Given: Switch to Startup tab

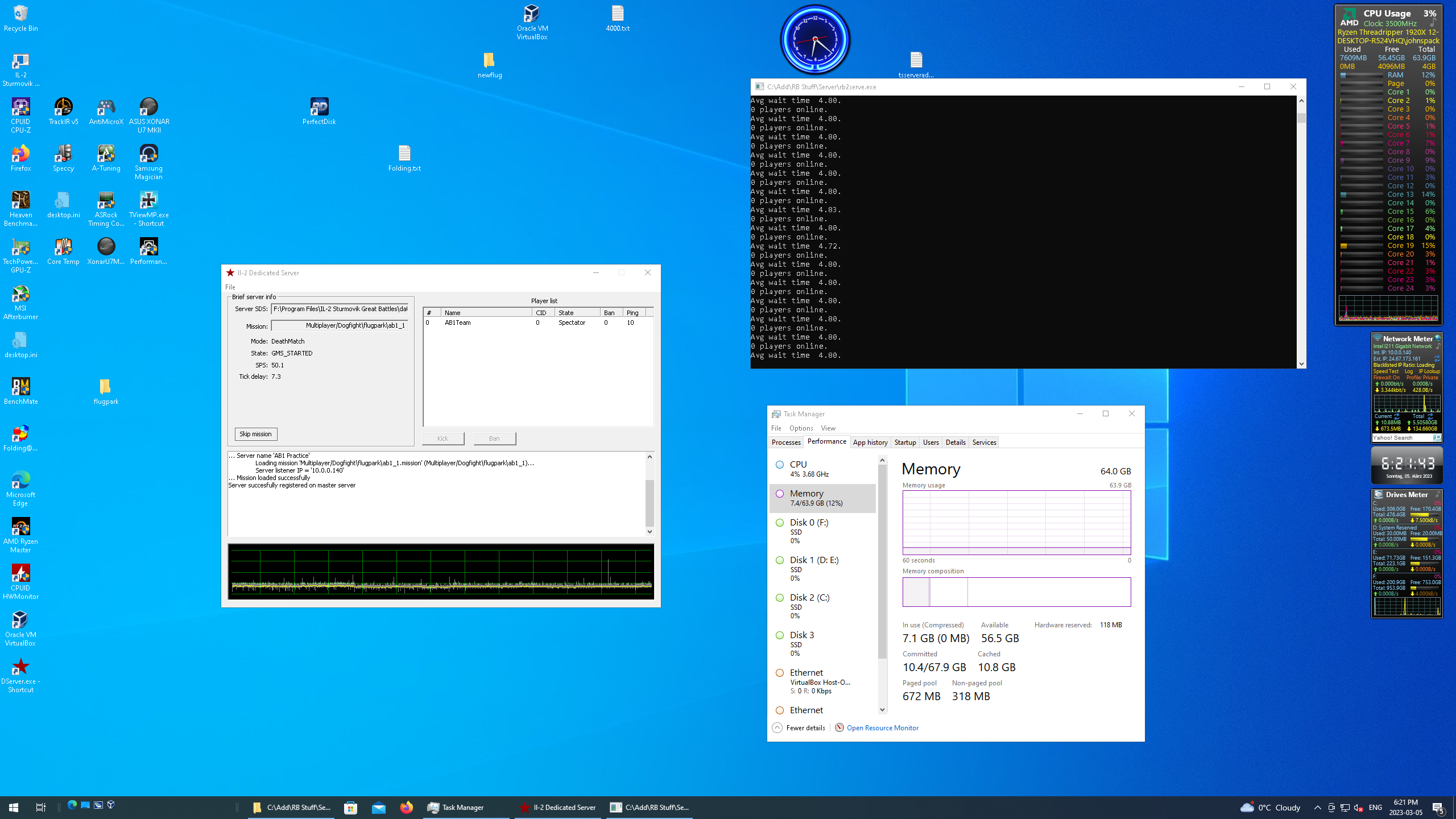Looking at the screenshot, I should tap(905, 442).
